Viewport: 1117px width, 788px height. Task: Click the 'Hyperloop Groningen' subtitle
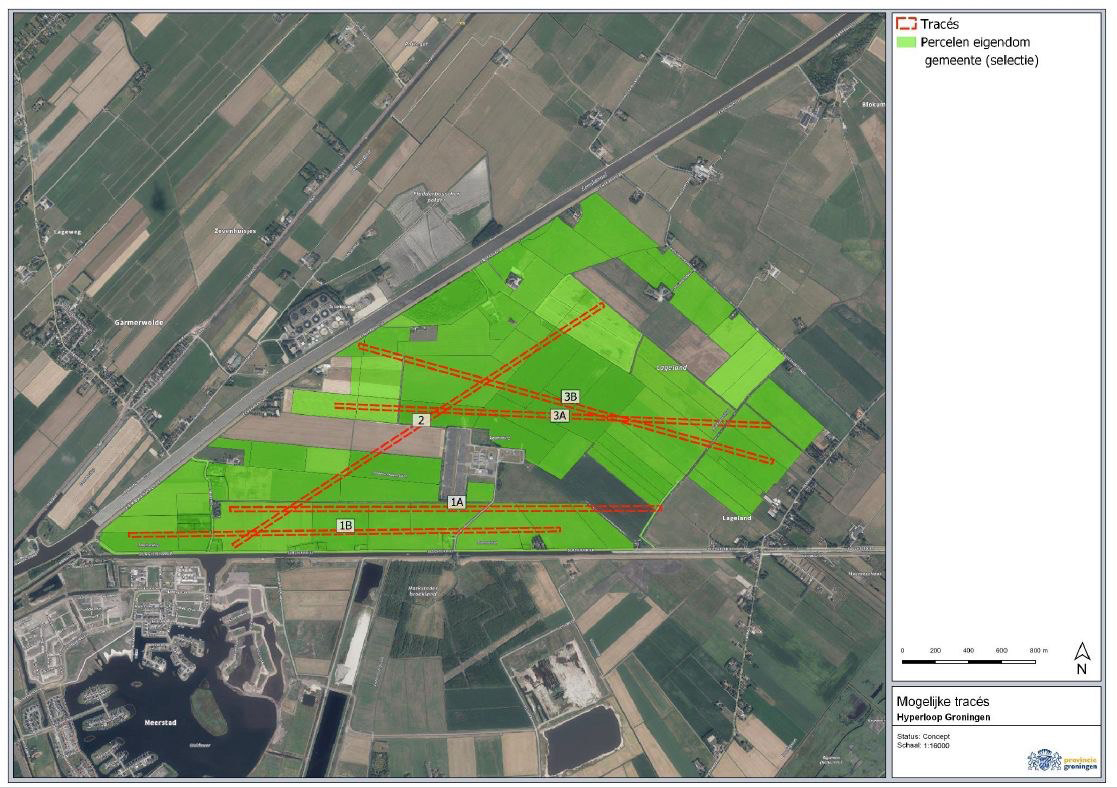[x=943, y=717]
